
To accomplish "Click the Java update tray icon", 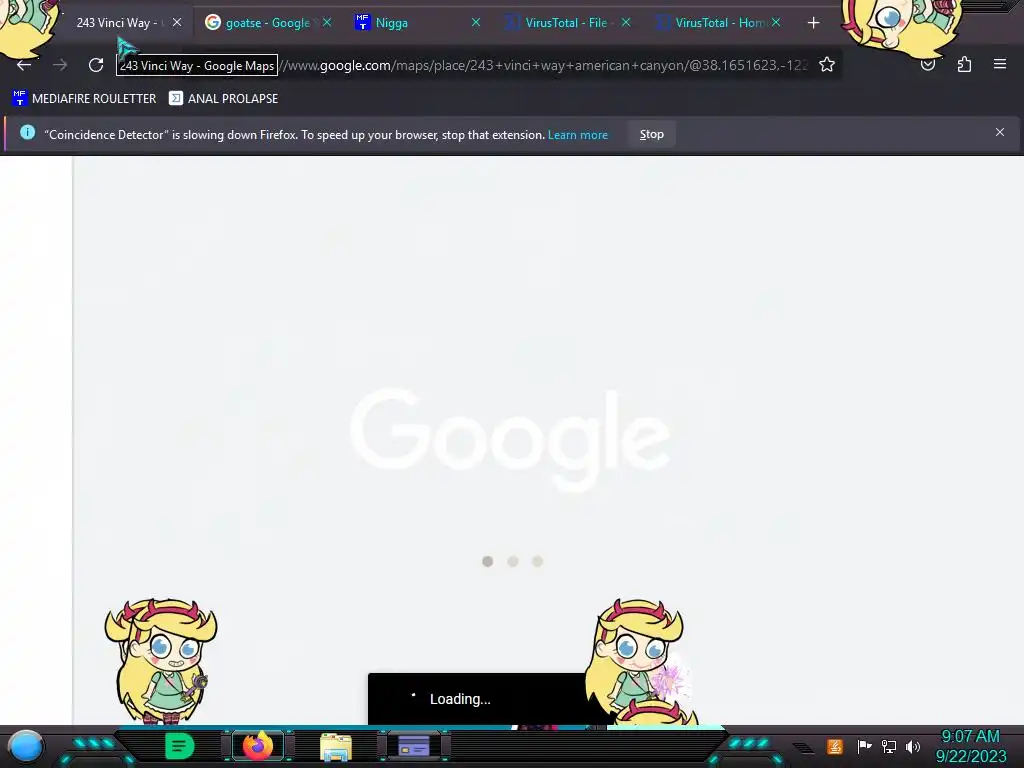I will click(835, 746).
